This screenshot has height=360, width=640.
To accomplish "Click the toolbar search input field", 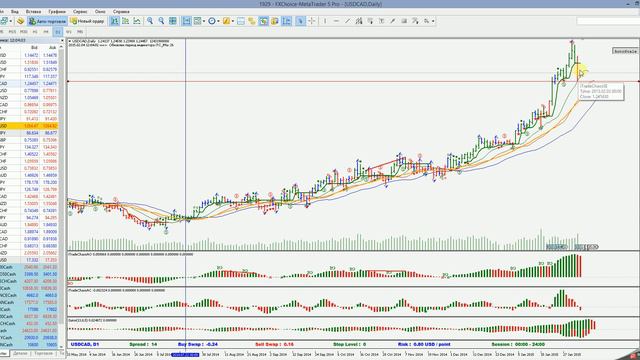I will 608,21.
